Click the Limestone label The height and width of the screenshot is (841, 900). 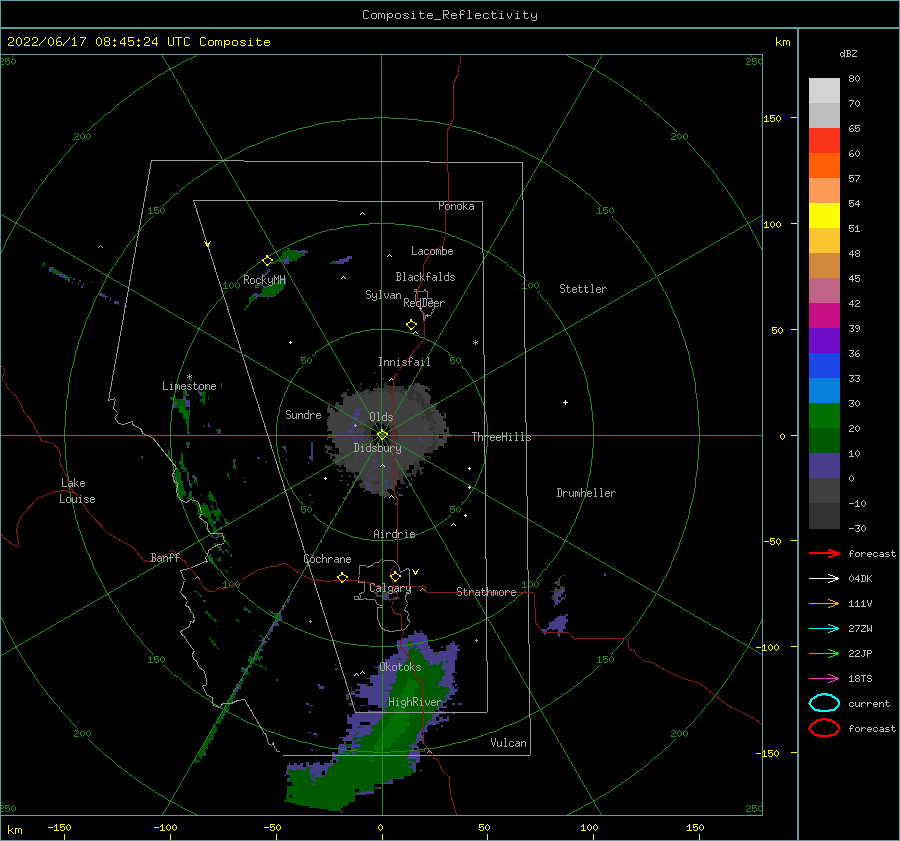tap(189, 386)
